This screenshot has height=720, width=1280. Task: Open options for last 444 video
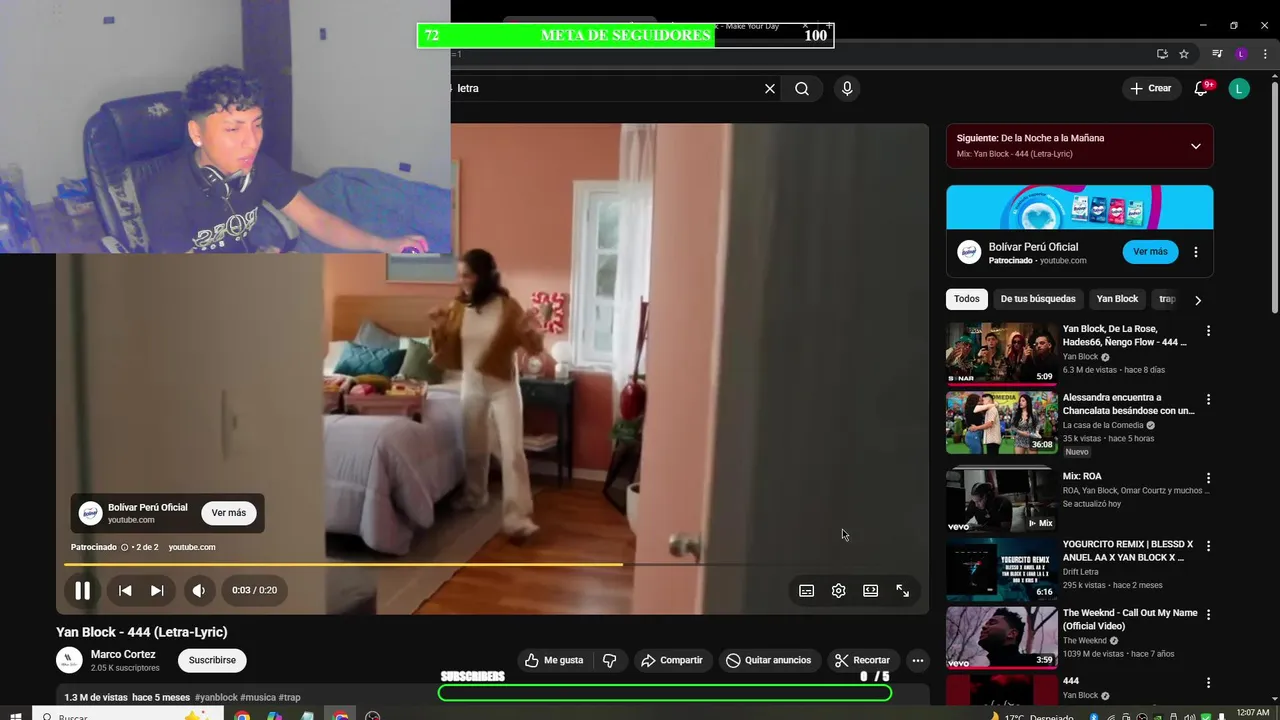(x=1208, y=683)
